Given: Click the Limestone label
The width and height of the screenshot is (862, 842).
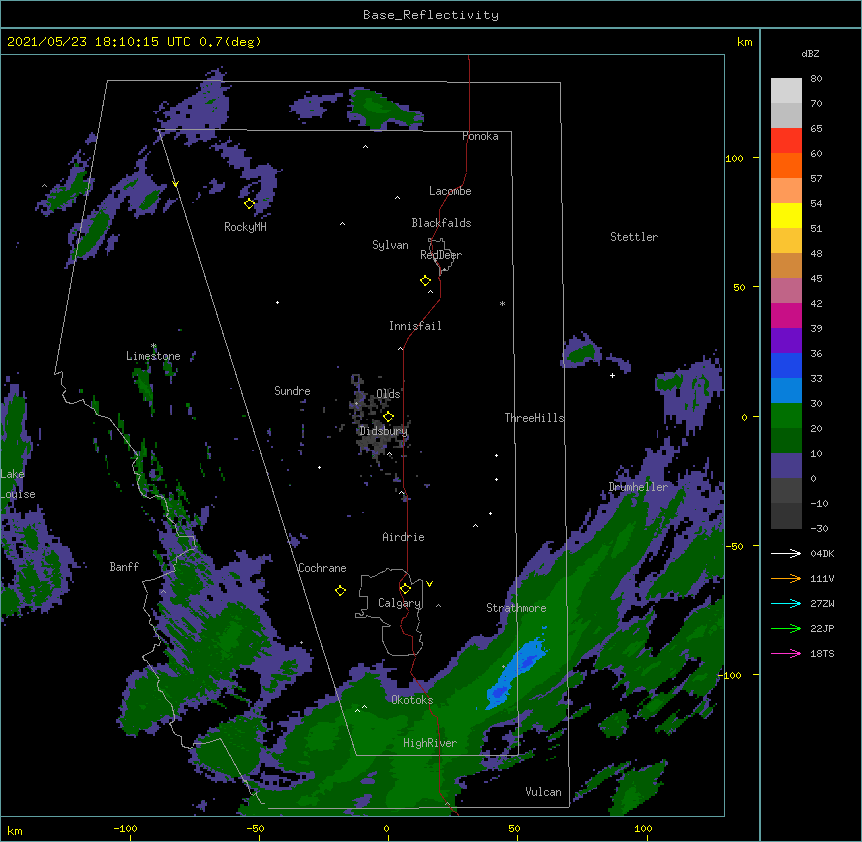Looking at the screenshot, I should 153,356.
